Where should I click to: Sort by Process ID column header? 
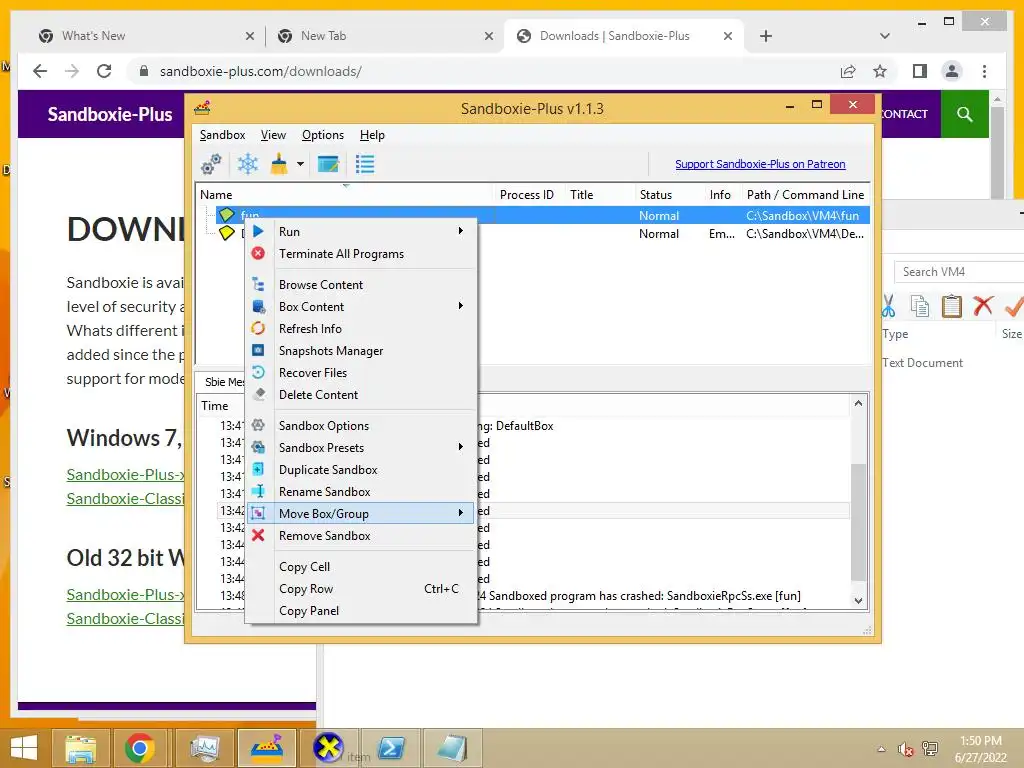(x=526, y=195)
